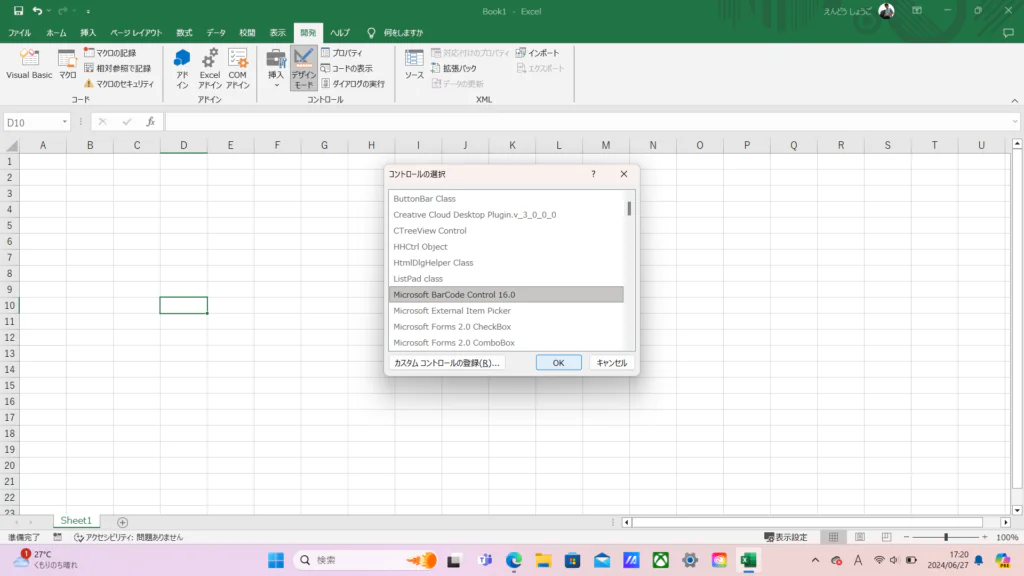Select Creative Cloud Desktop Plugin entry
The height and width of the screenshot is (576, 1024).
506,214
